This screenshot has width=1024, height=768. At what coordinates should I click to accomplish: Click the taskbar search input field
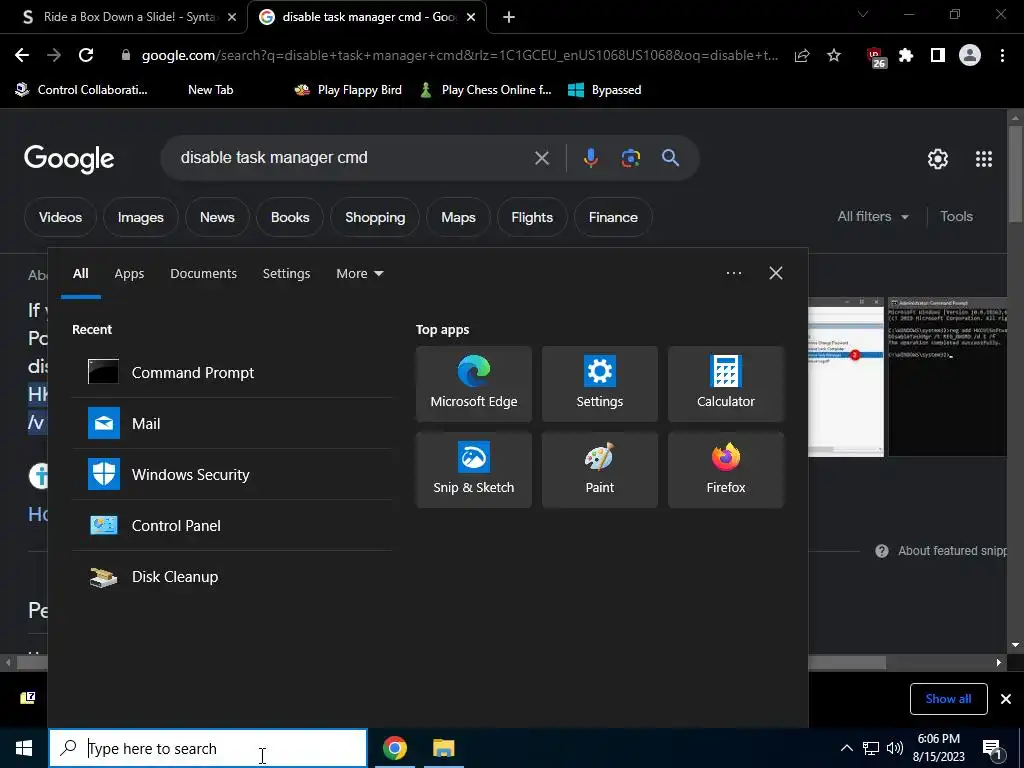[208, 748]
